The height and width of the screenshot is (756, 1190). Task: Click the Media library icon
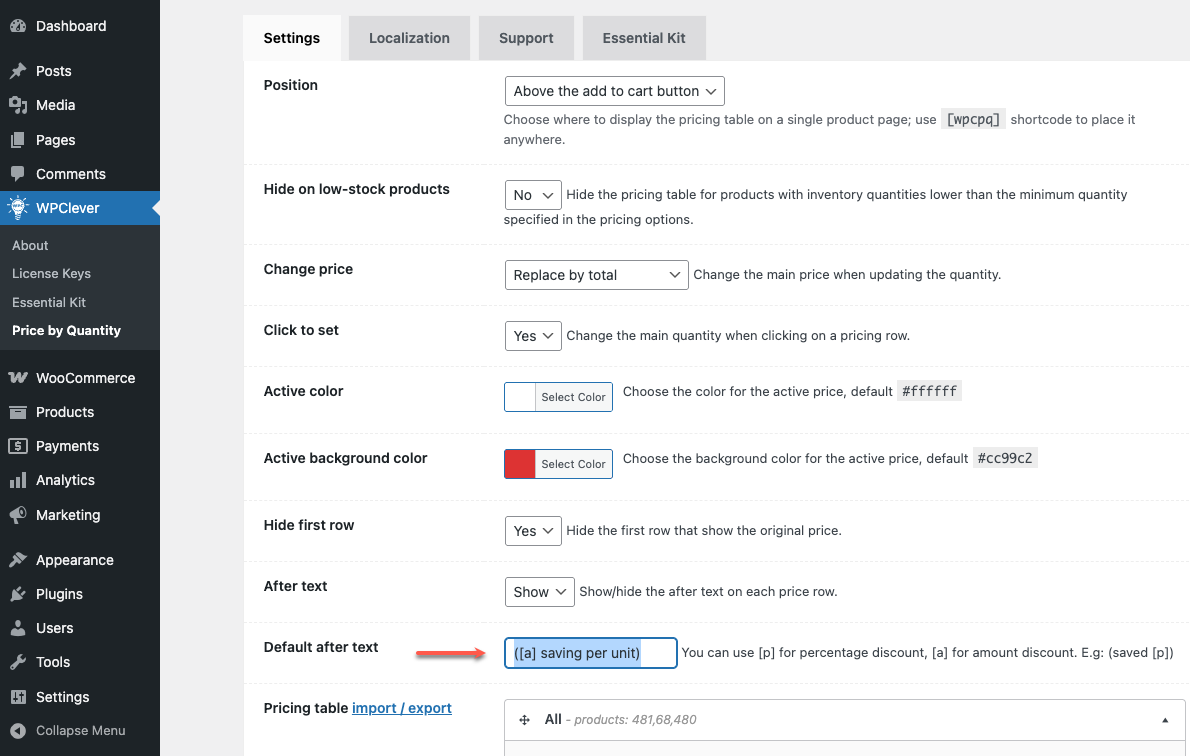coord(18,105)
